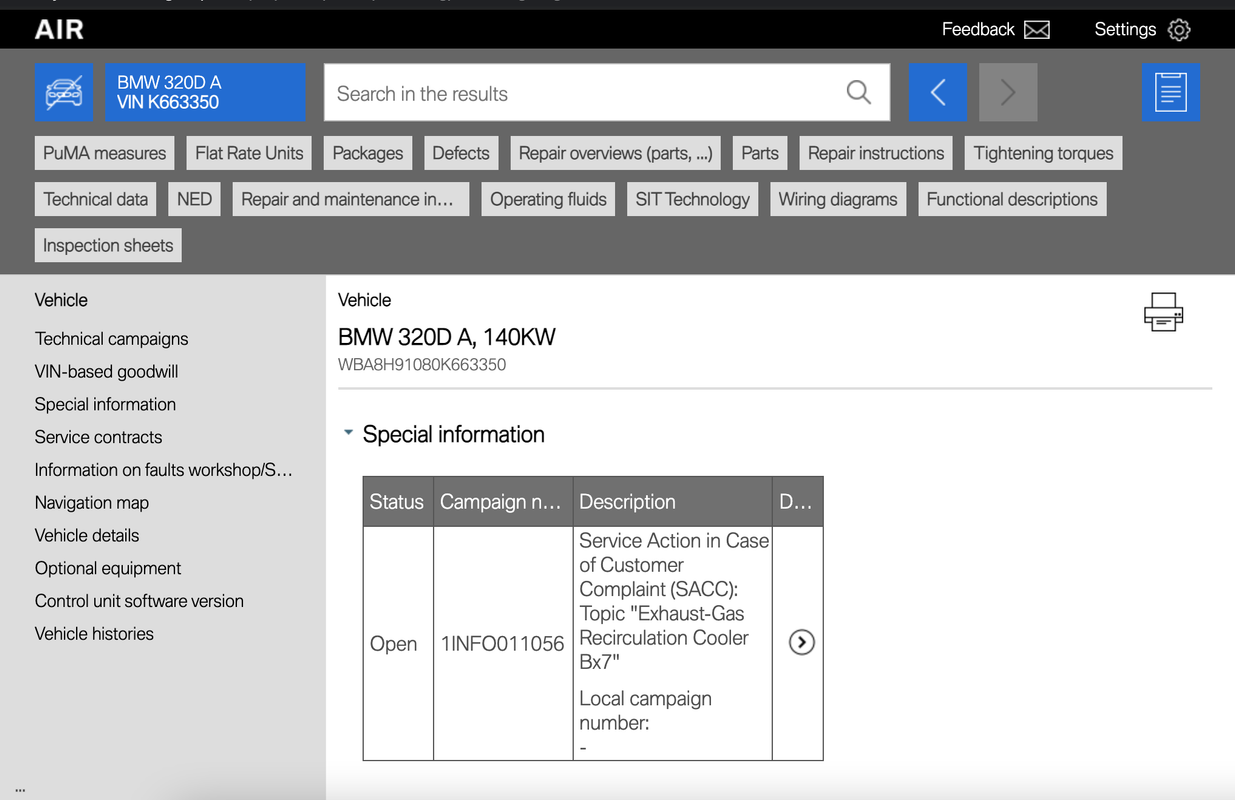
Task: Open the Settings gear icon
Action: pos(1179,30)
